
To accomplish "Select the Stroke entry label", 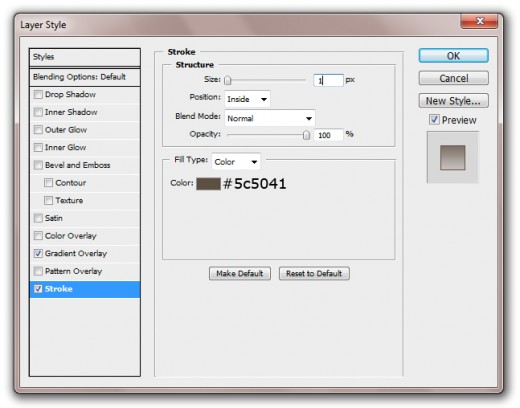I will [59, 289].
